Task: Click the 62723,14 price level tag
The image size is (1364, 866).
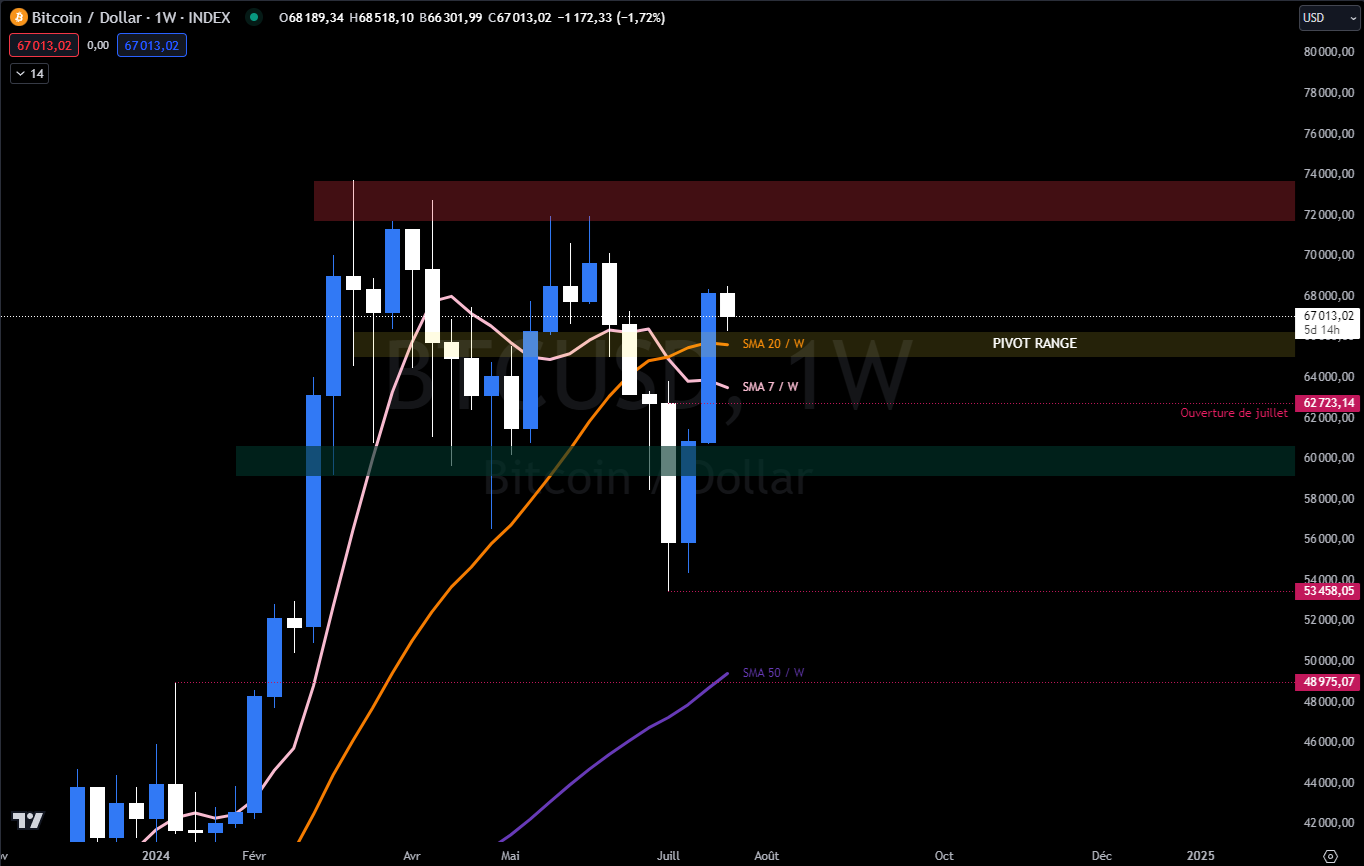Action: [1327, 403]
